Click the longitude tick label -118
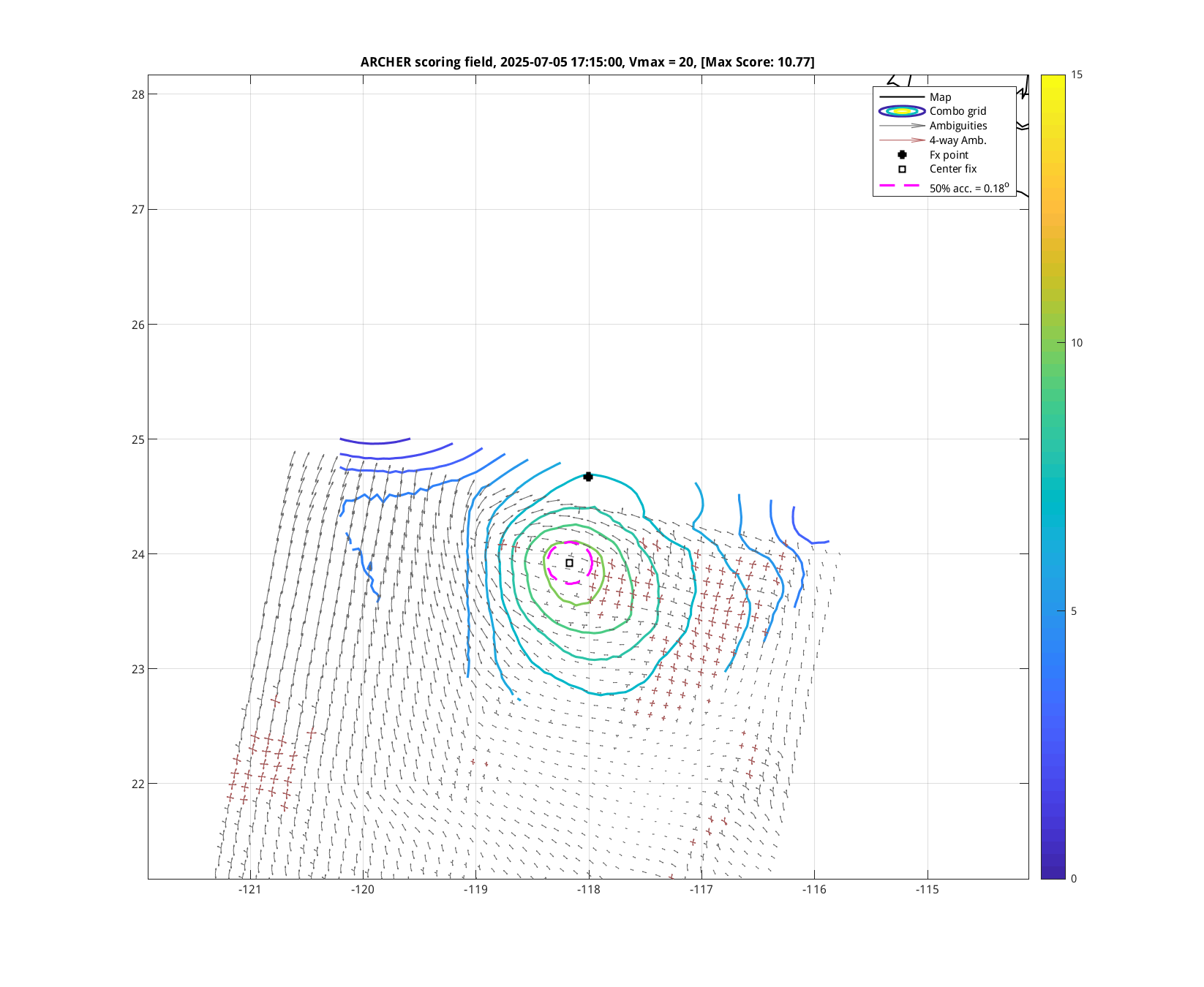The width and height of the screenshot is (1204, 987). pyautogui.click(x=589, y=890)
